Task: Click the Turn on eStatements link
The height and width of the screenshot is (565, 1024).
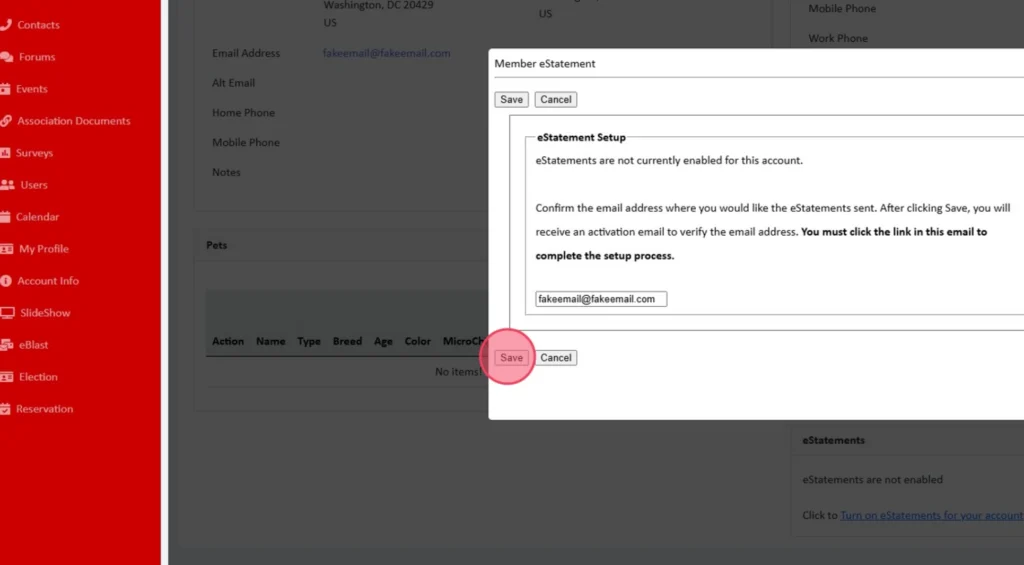Action: [931, 515]
